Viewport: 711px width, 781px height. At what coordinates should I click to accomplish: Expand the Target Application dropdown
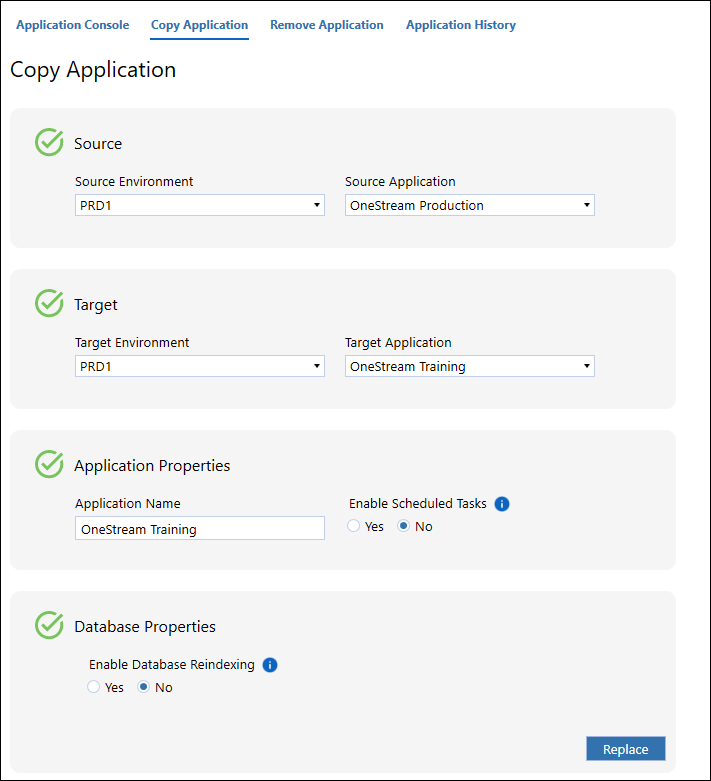click(x=470, y=366)
